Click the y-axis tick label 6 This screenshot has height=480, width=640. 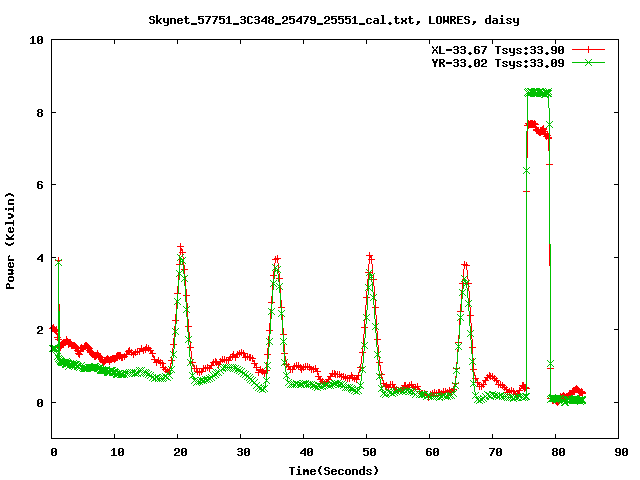click(40, 185)
